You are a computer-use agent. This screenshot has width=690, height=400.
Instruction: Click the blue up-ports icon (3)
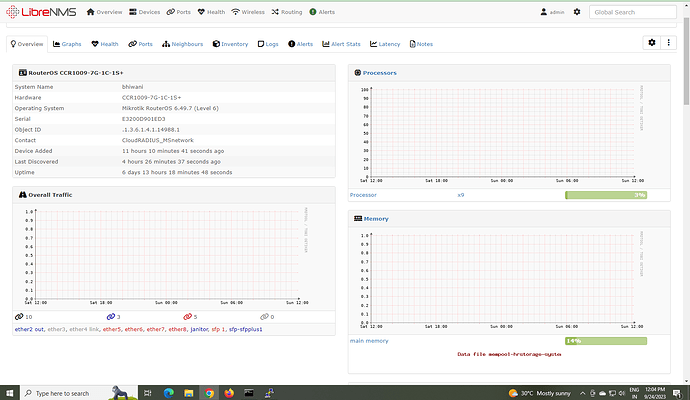(x=110, y=316)
